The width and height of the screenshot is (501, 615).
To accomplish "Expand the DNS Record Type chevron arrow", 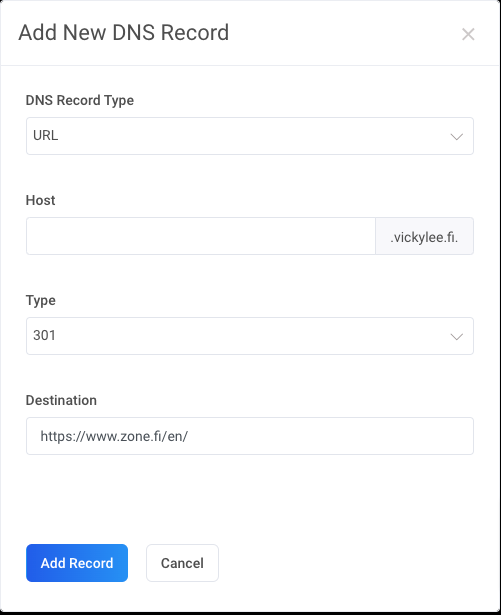I will 457,136.
